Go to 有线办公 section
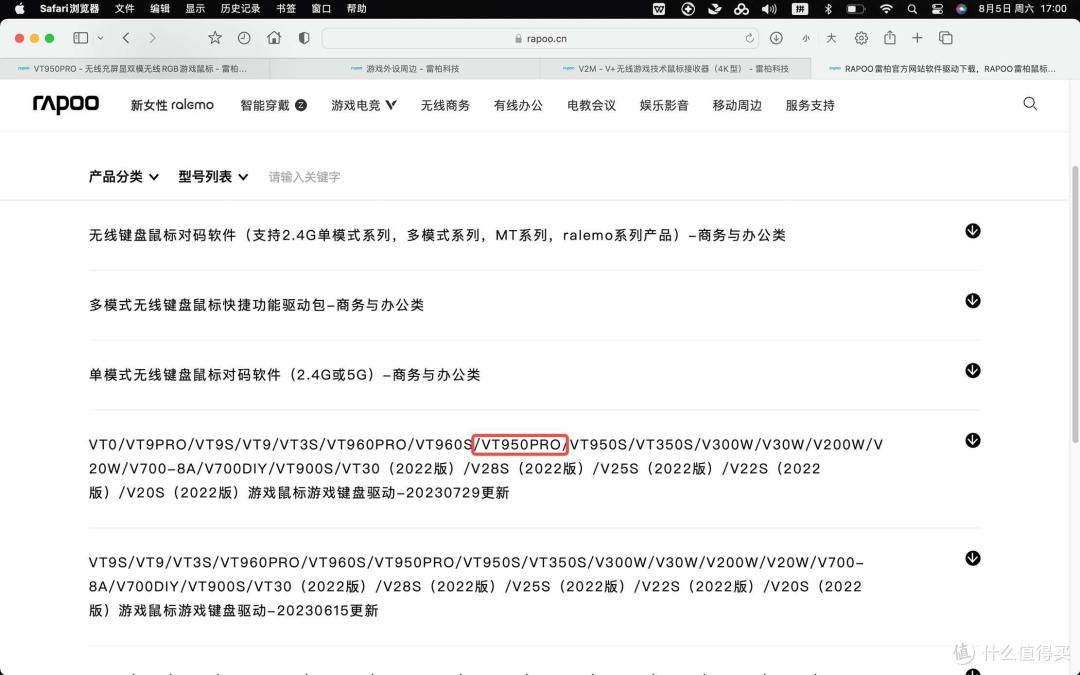1080x675 pixels. 518,105
